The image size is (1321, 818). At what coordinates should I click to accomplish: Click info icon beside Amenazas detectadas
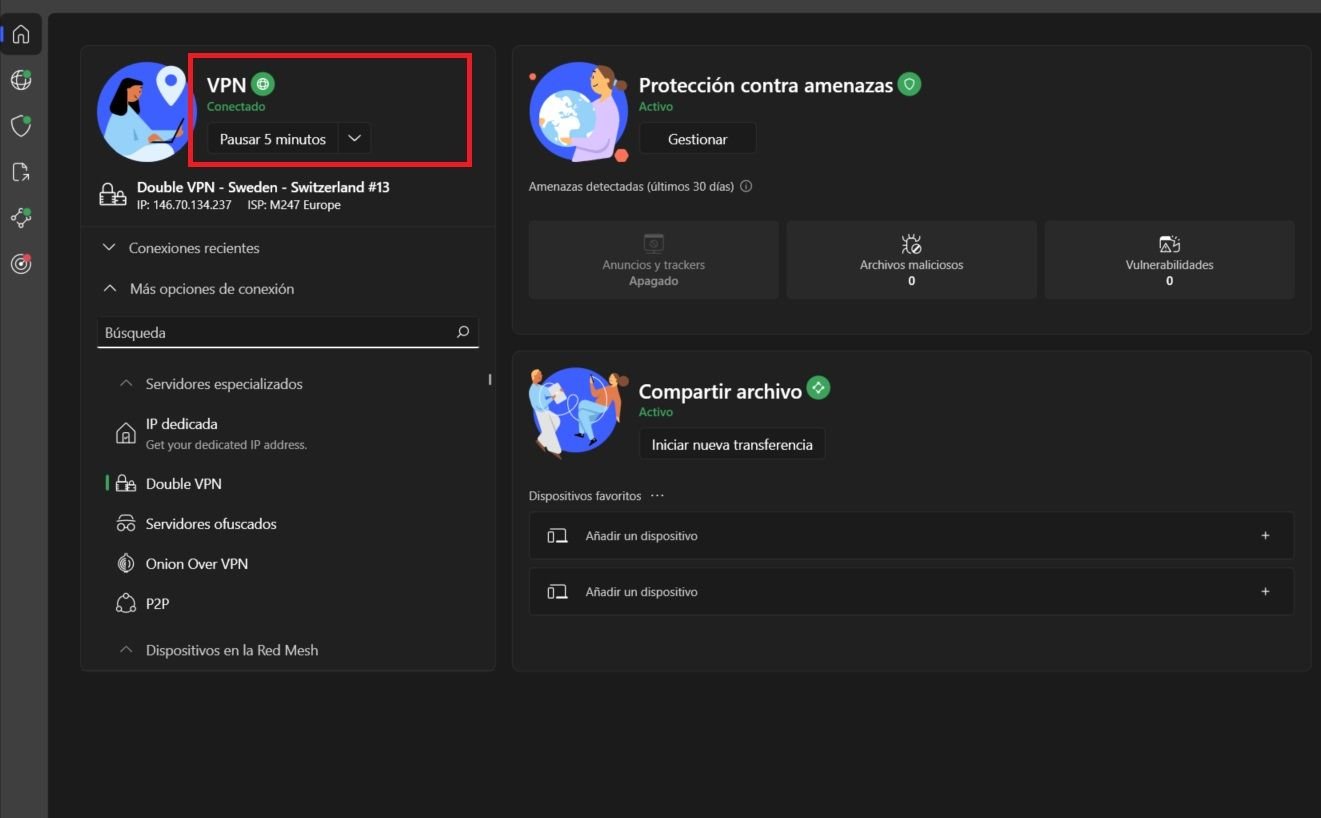tap(746, 187)
